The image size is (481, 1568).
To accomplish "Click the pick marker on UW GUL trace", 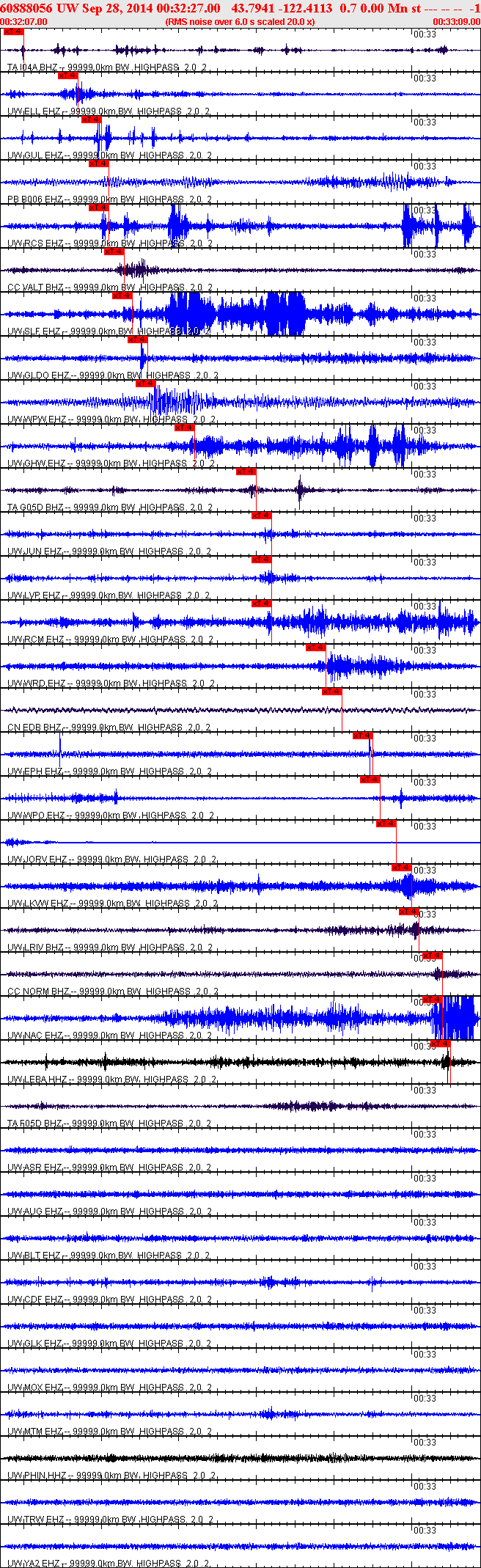I will click(91, 120).
